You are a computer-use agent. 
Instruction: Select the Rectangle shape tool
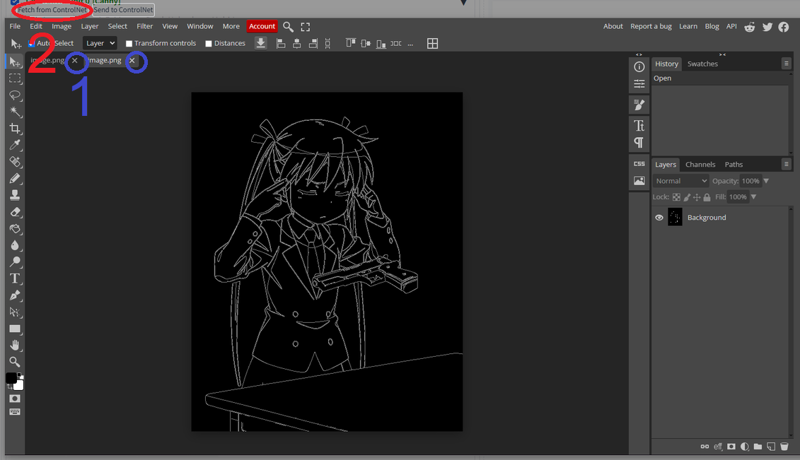(15, 329)
